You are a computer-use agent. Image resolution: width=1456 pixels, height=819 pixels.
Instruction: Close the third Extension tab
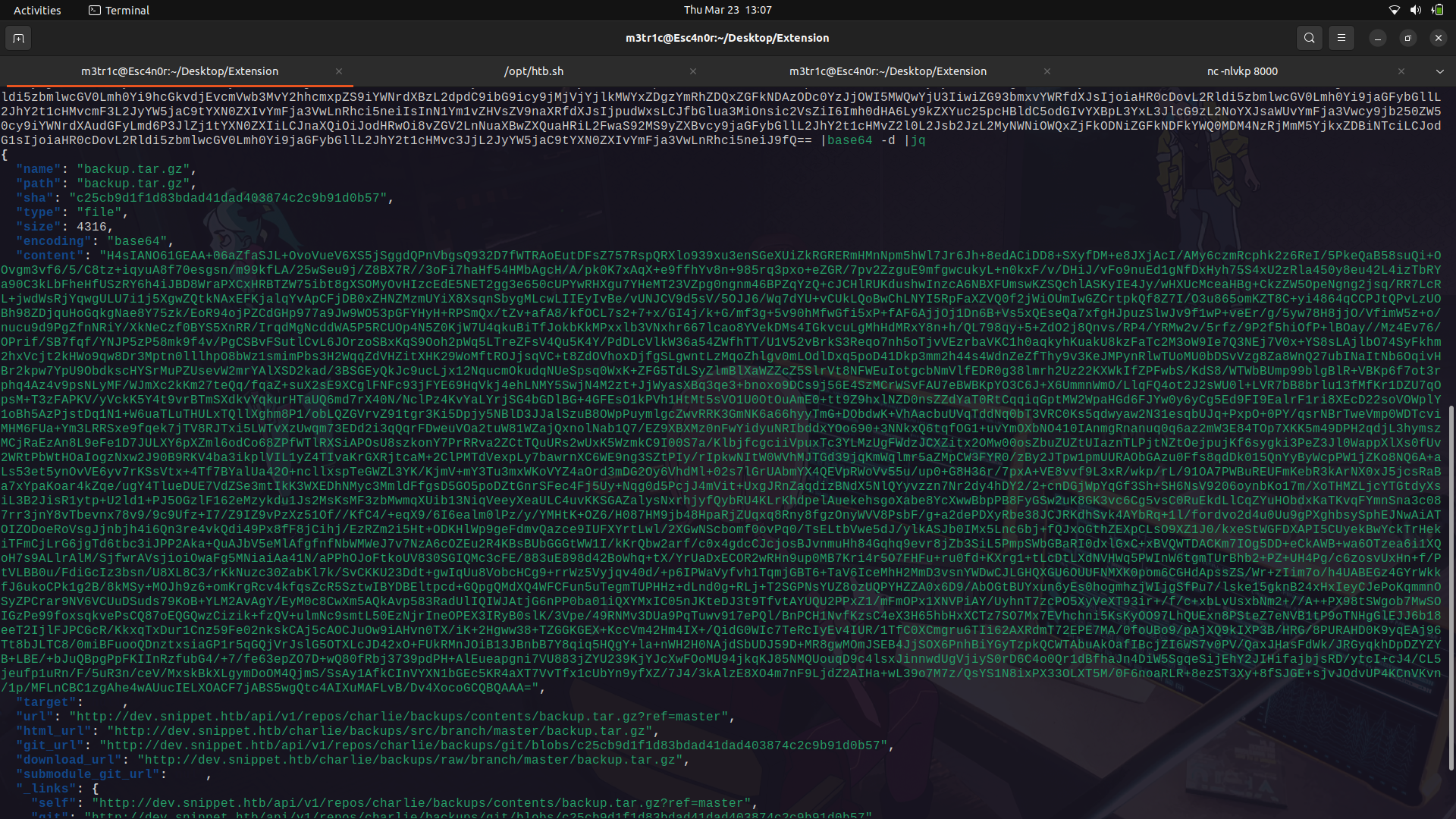coord(1046,71)
